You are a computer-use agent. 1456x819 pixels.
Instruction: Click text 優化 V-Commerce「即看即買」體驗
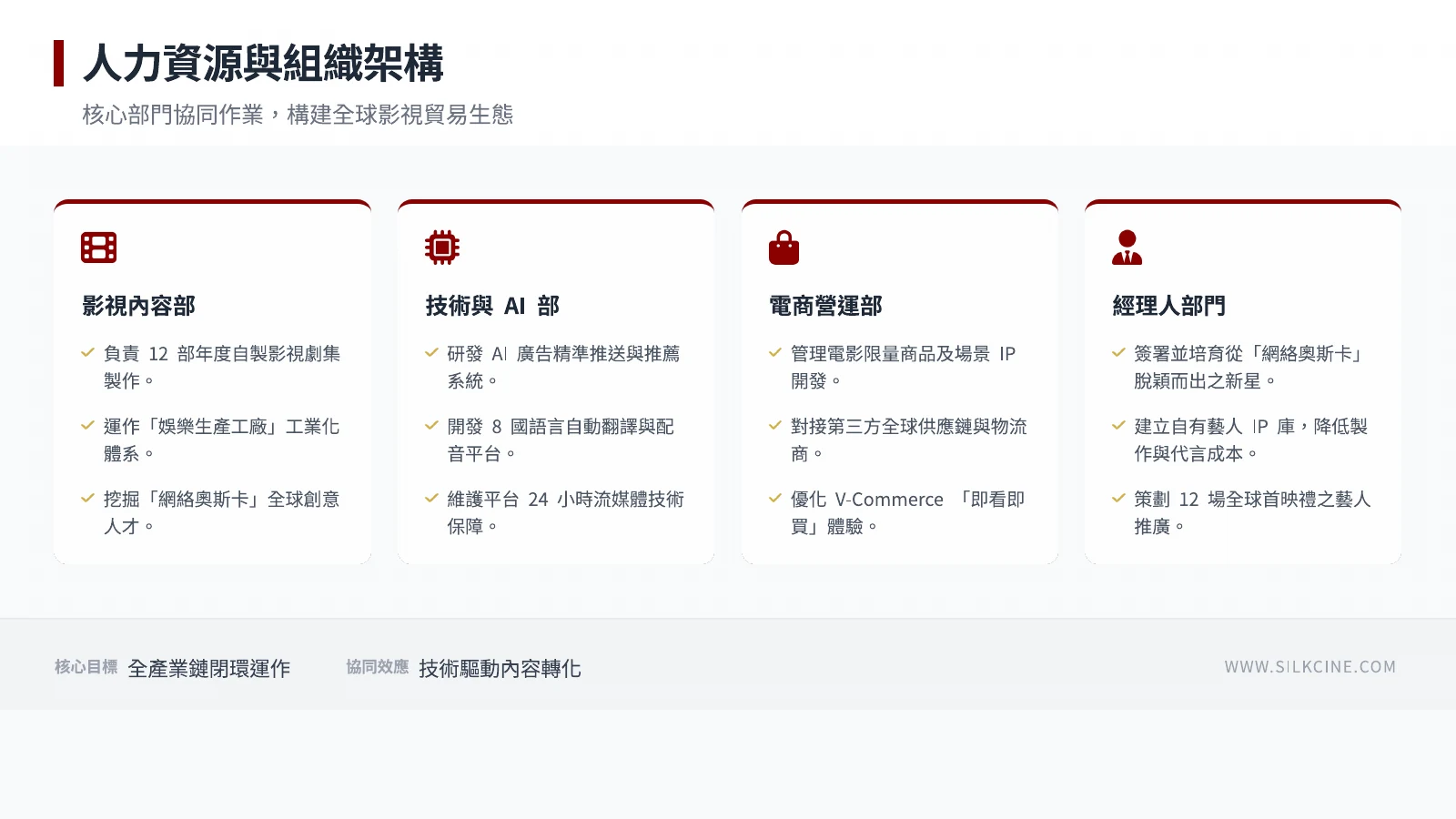907,512
